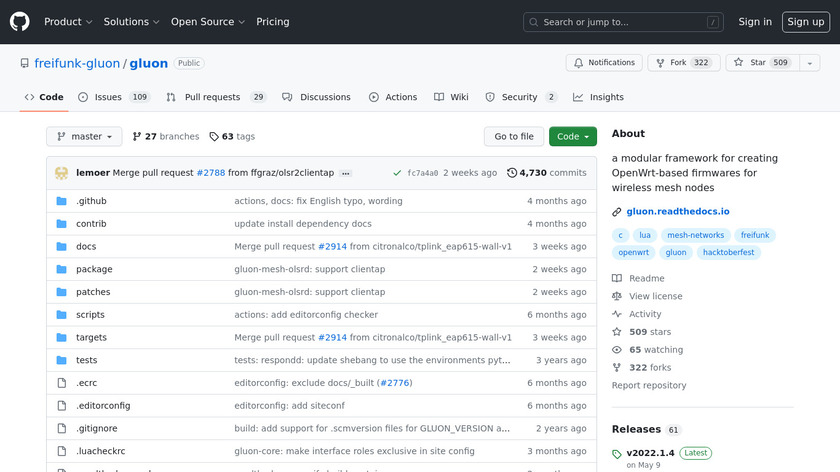The image size is (840, 472).
Task: Switch to the Issues tab
Action: [114, 97]
